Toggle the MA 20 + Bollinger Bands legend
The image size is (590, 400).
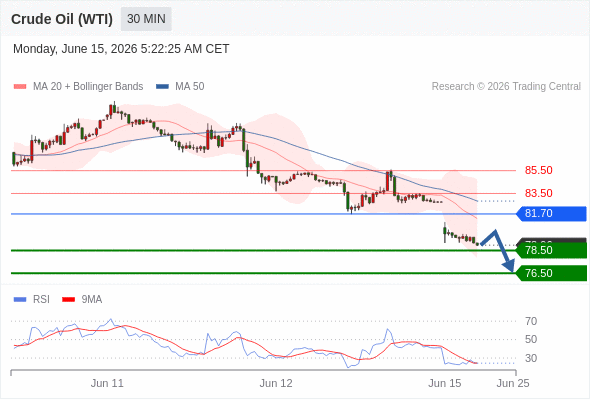pyautogui.click(x=78, y=87)
